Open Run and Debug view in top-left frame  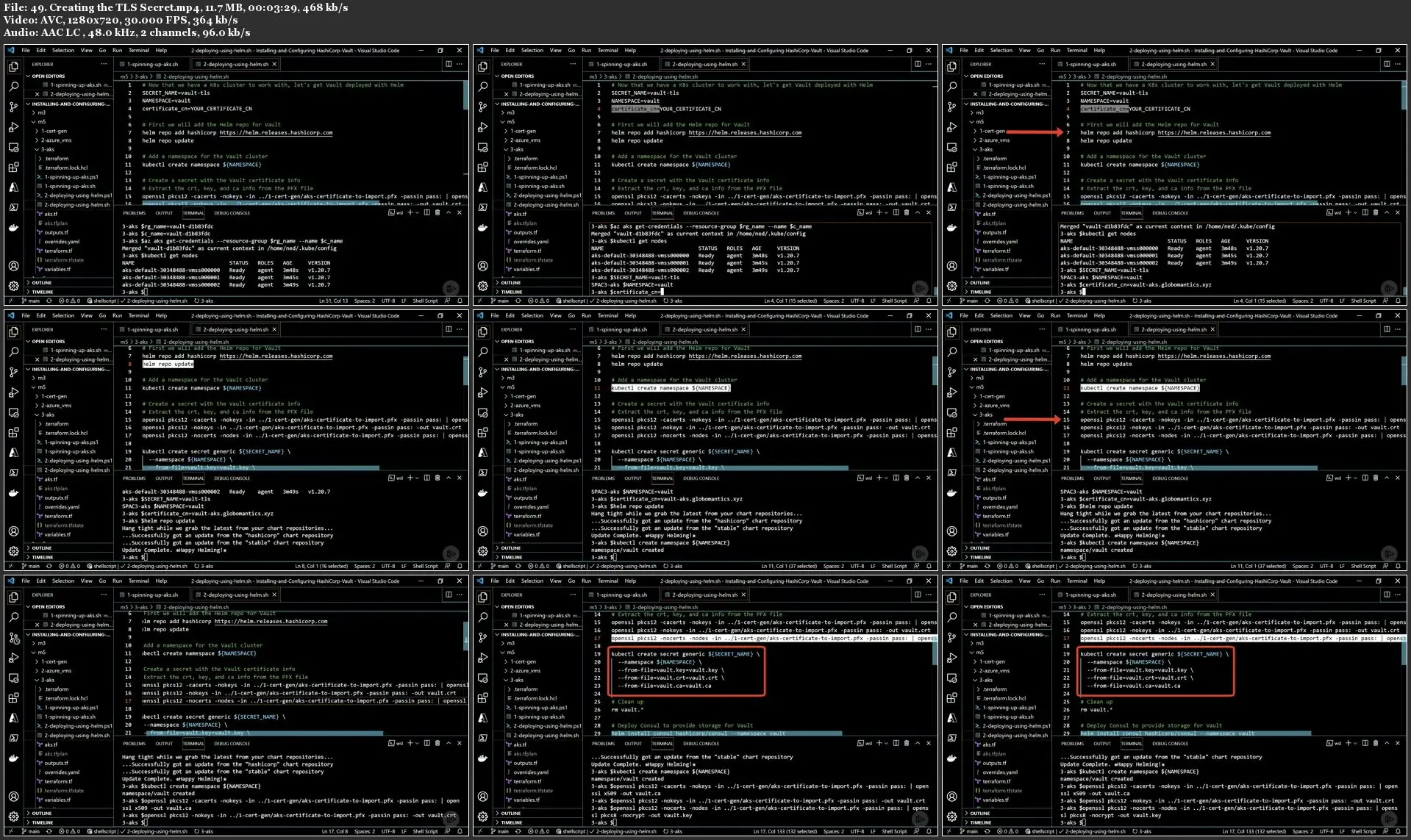14,127
